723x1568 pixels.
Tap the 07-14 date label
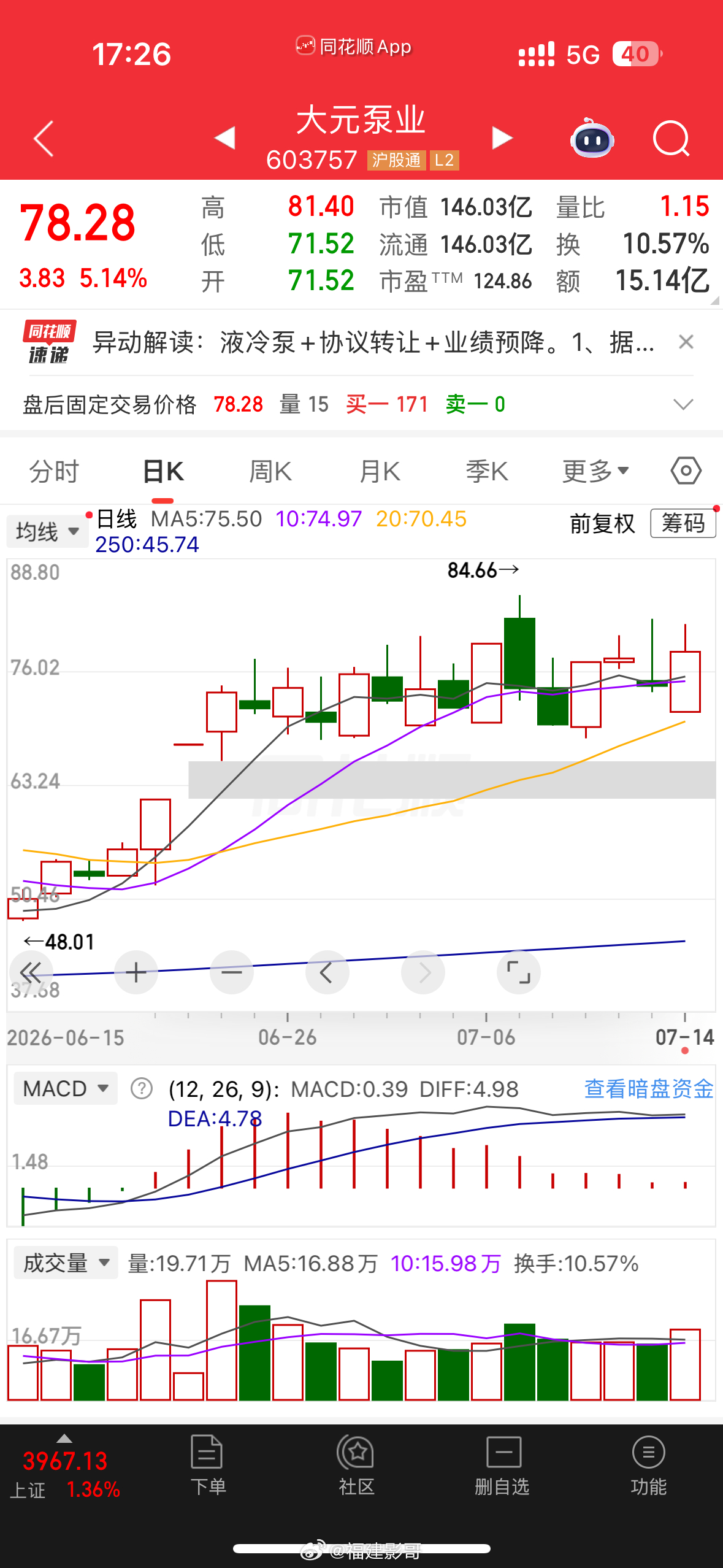(x=685, y=1037)
